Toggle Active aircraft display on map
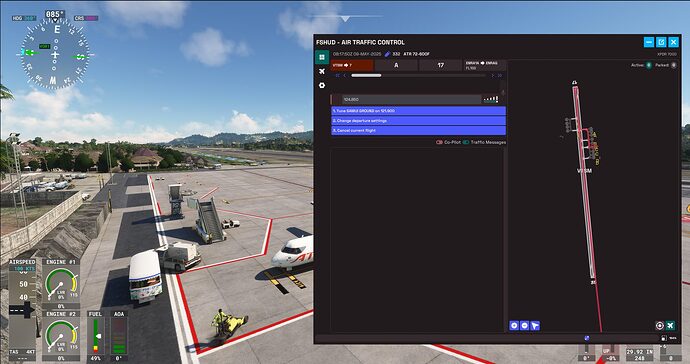The height and width of the screenshot is (364, 690). click(x=649, y=65)
